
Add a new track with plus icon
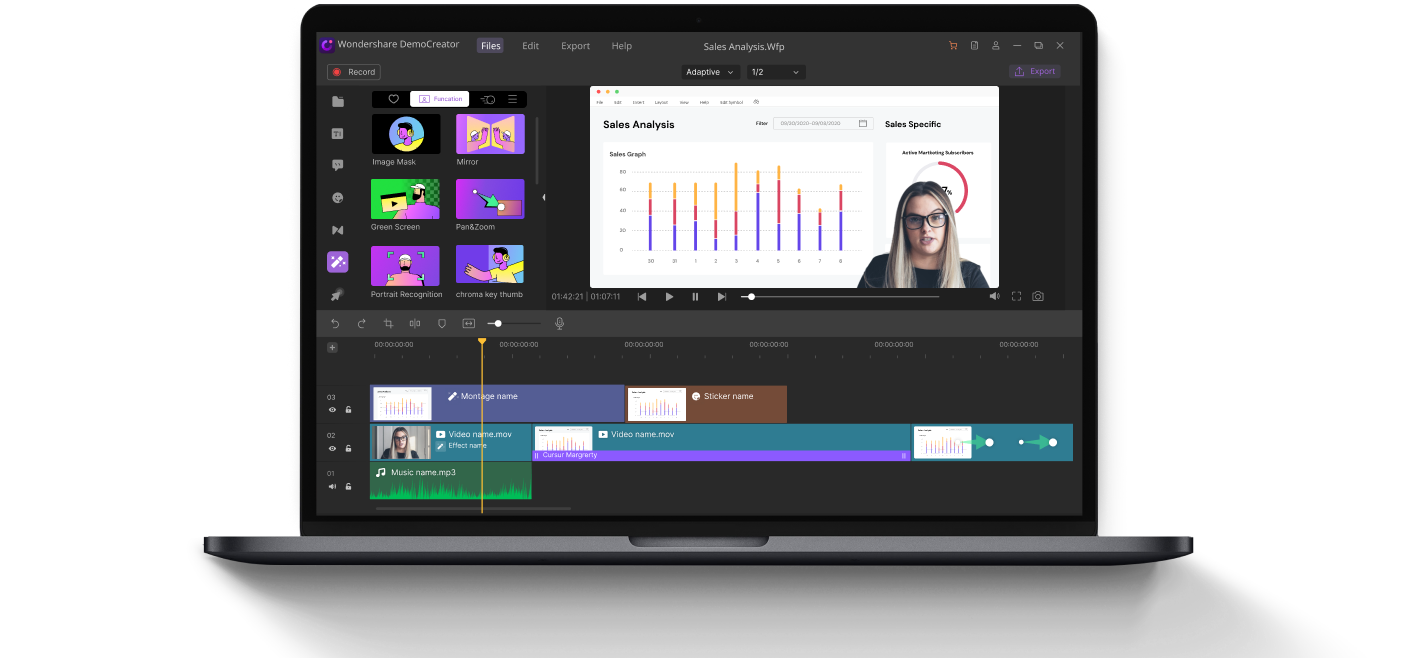pyautogui.click(x=332, y=347)
